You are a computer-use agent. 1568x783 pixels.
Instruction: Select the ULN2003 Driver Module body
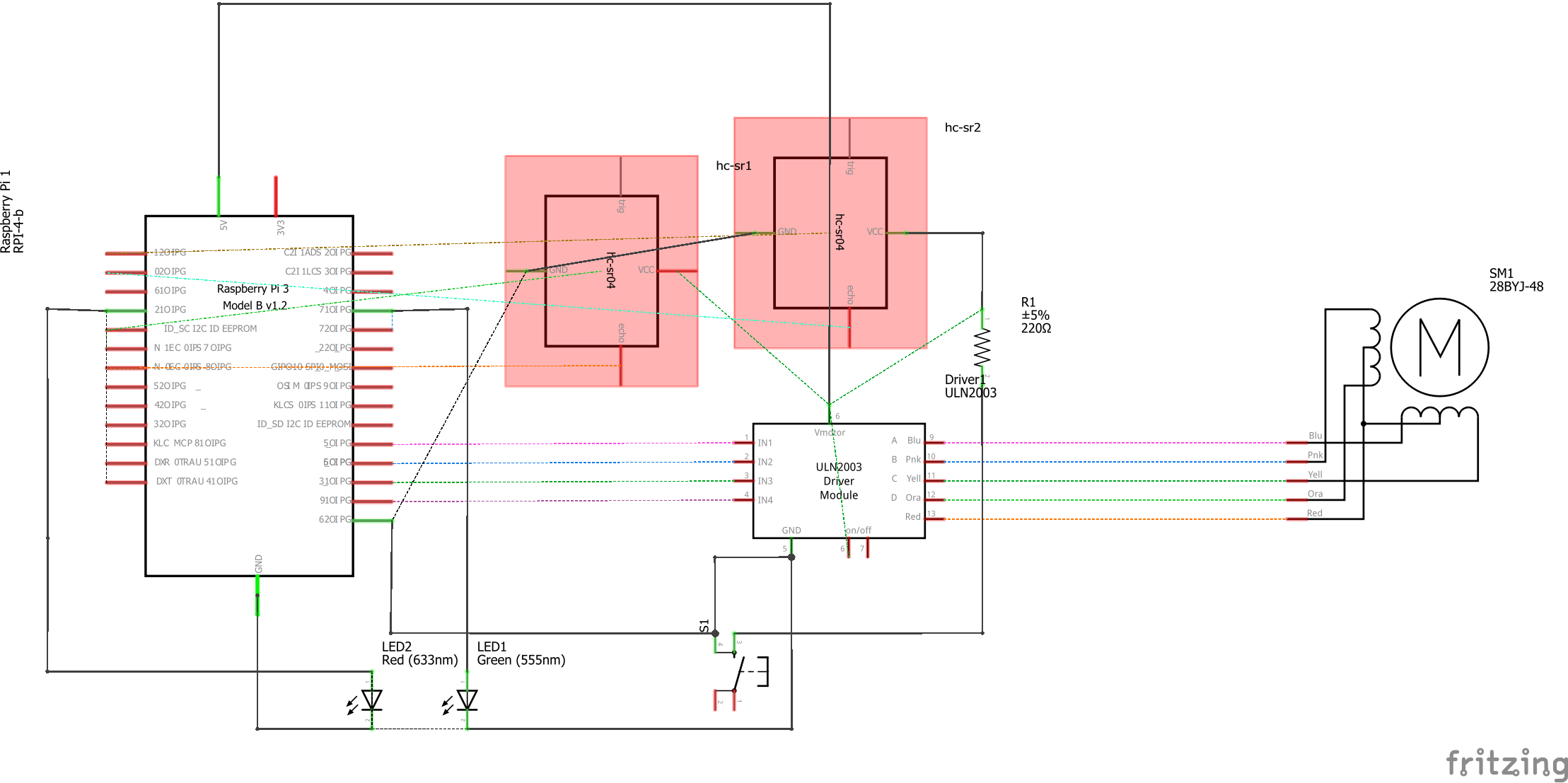839,481
